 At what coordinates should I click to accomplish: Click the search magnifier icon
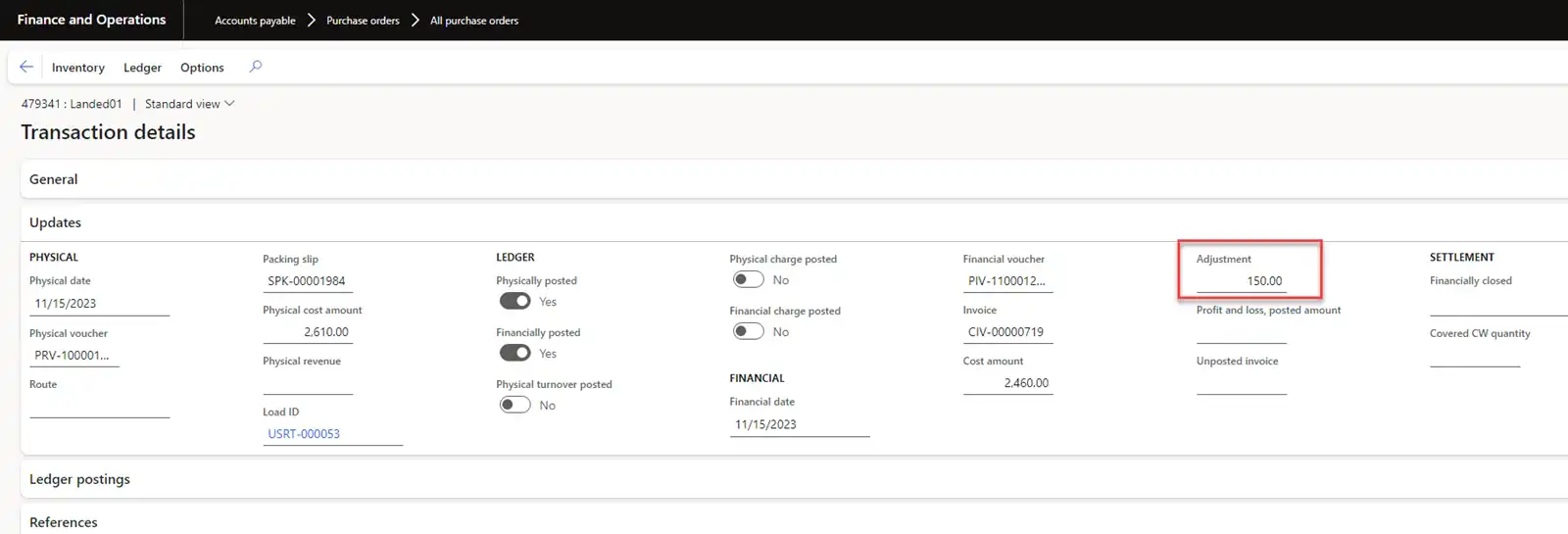click(256, 67)
